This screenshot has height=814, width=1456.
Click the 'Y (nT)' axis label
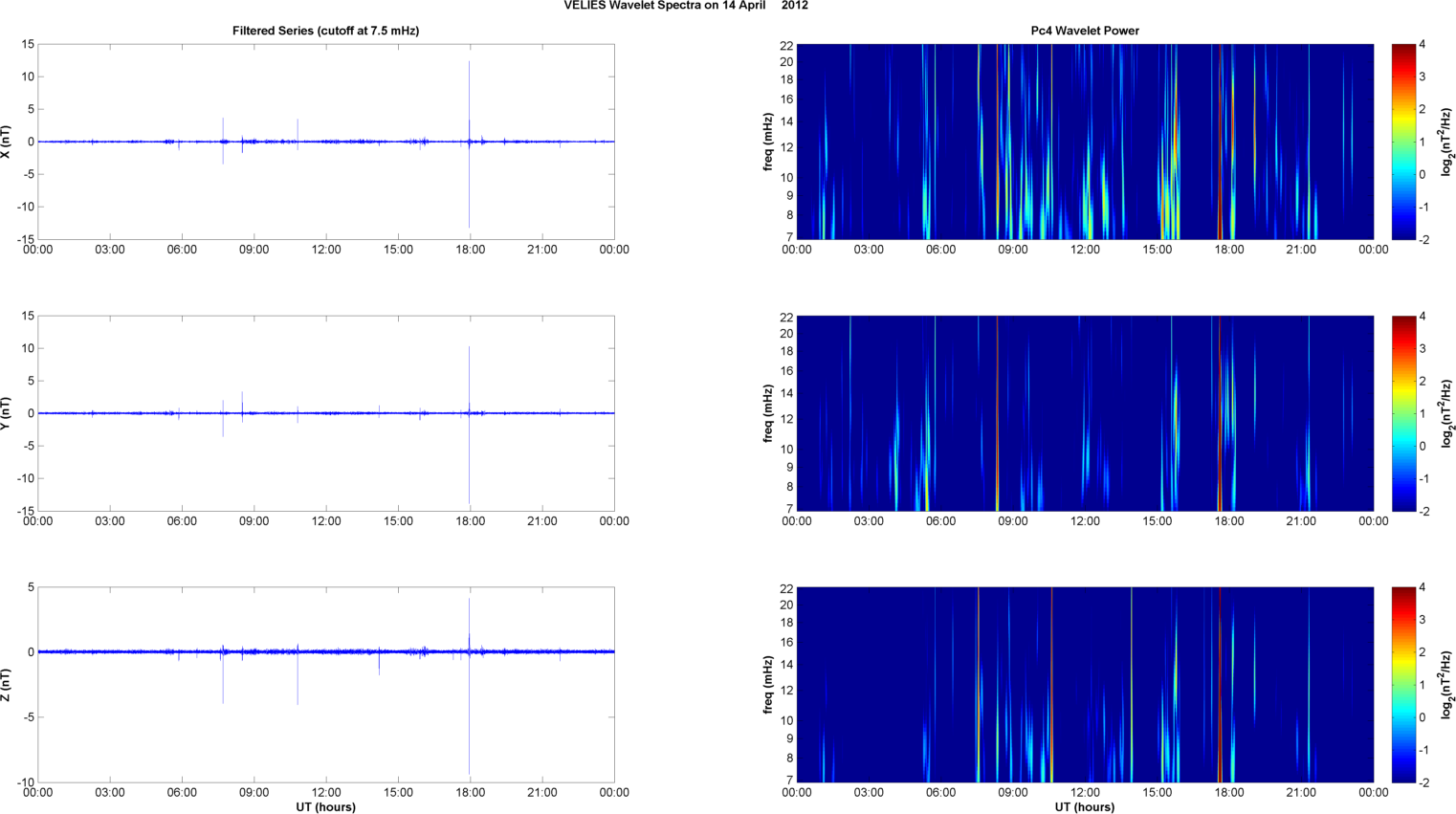tap(7, 413)
